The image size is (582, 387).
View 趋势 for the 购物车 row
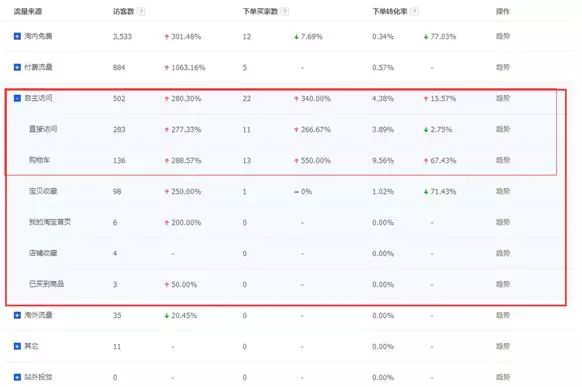click(x=503, y=160)
